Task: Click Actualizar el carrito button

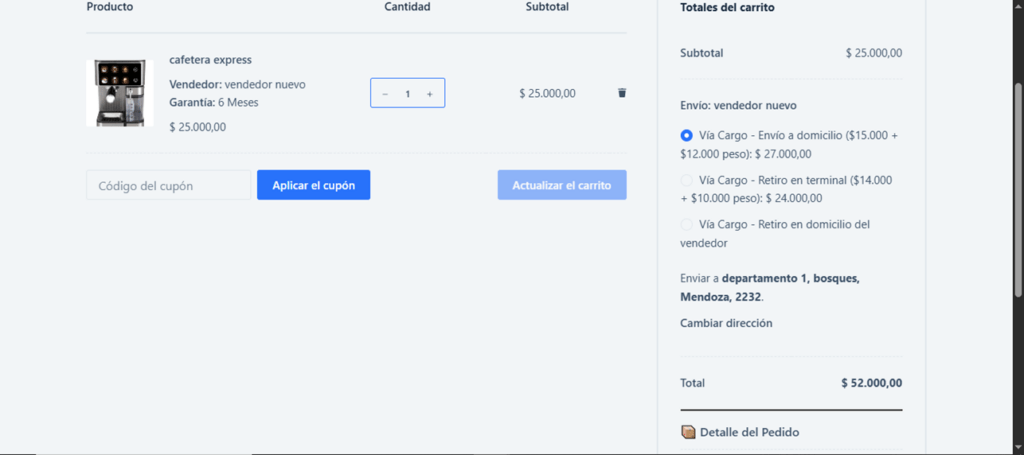Action: [x=562, y=185]
